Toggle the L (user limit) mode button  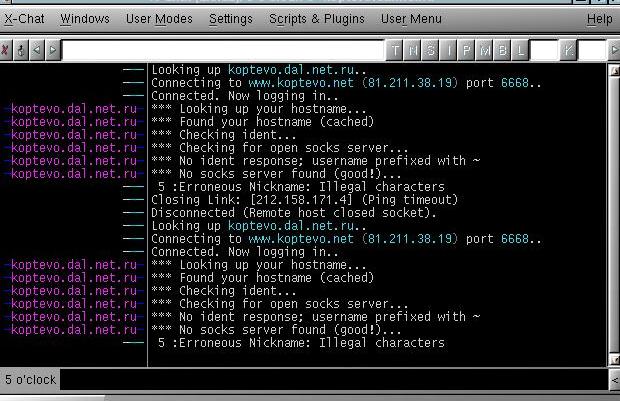click(520, 50)
